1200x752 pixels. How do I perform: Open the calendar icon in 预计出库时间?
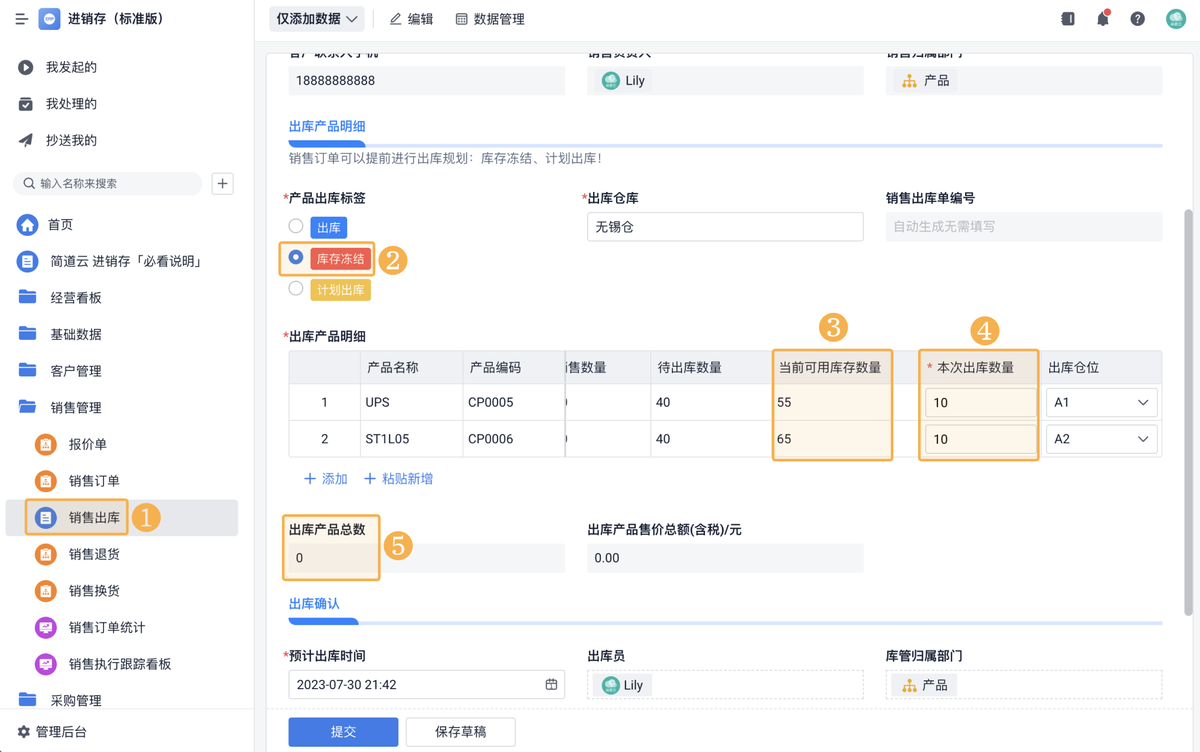point(551,685)
